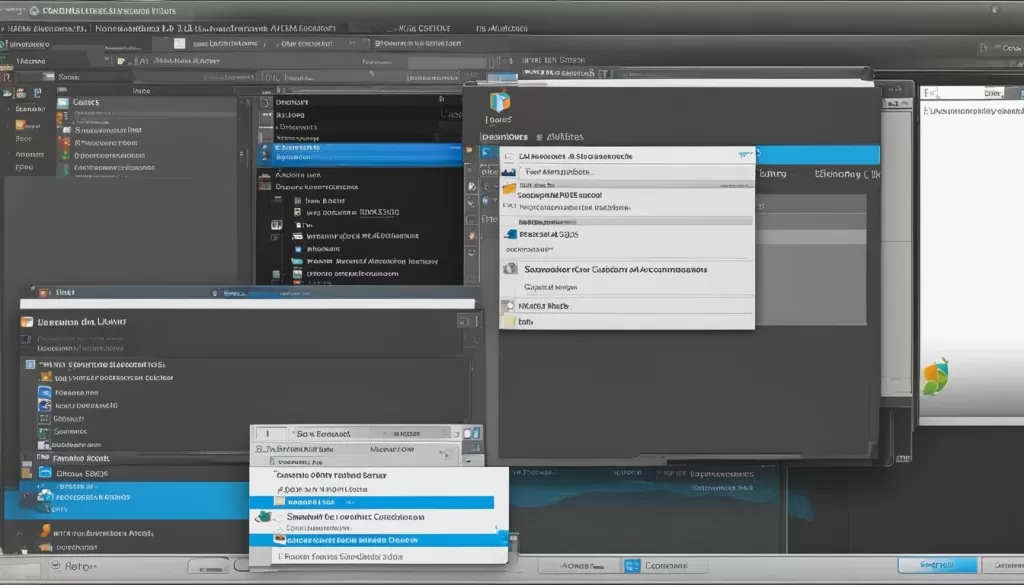Click the orange-and-blue cube icon in the dark dialog

(500, 103)
